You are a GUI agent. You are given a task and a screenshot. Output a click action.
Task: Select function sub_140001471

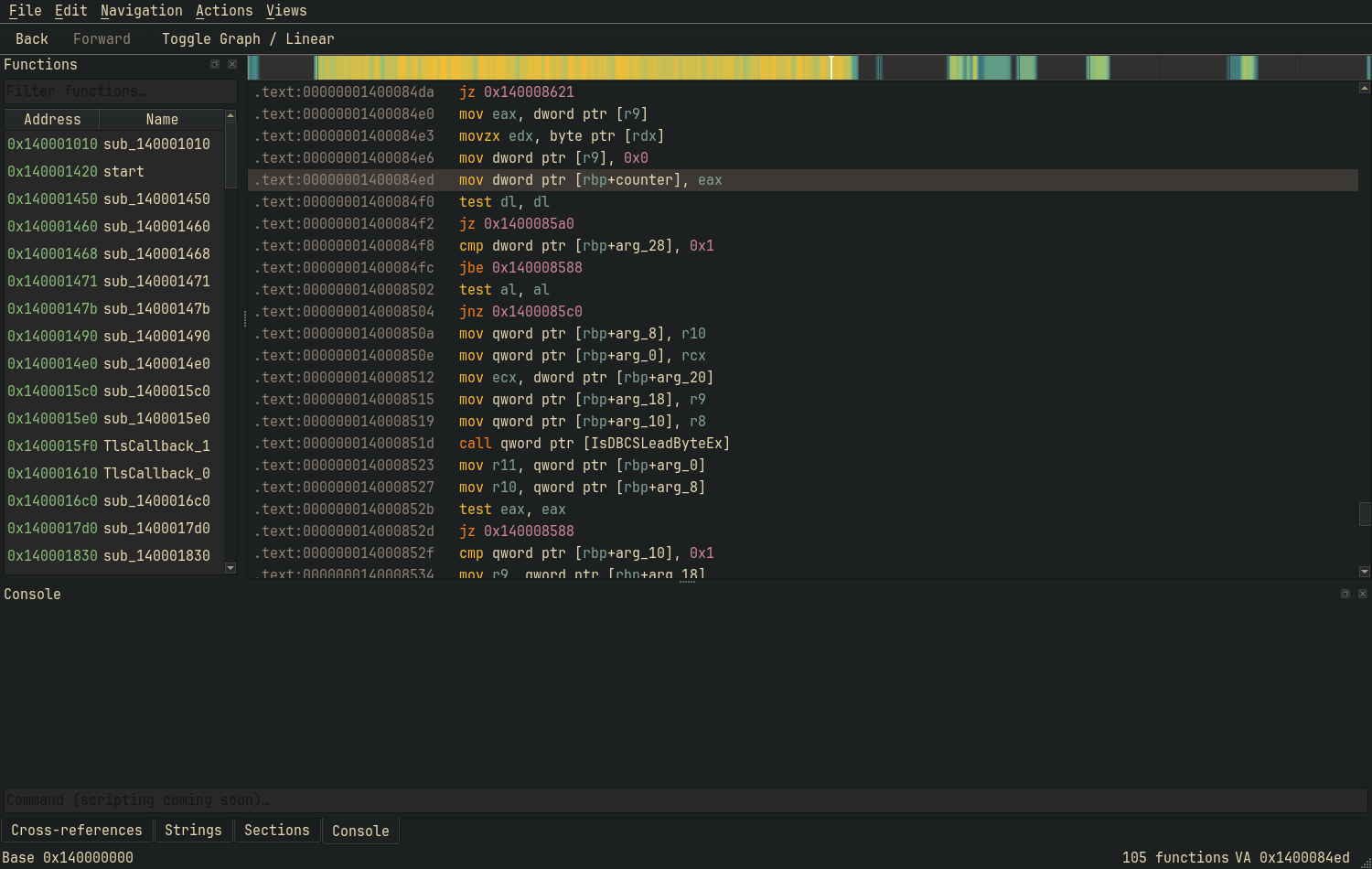(x=114, y=282)
